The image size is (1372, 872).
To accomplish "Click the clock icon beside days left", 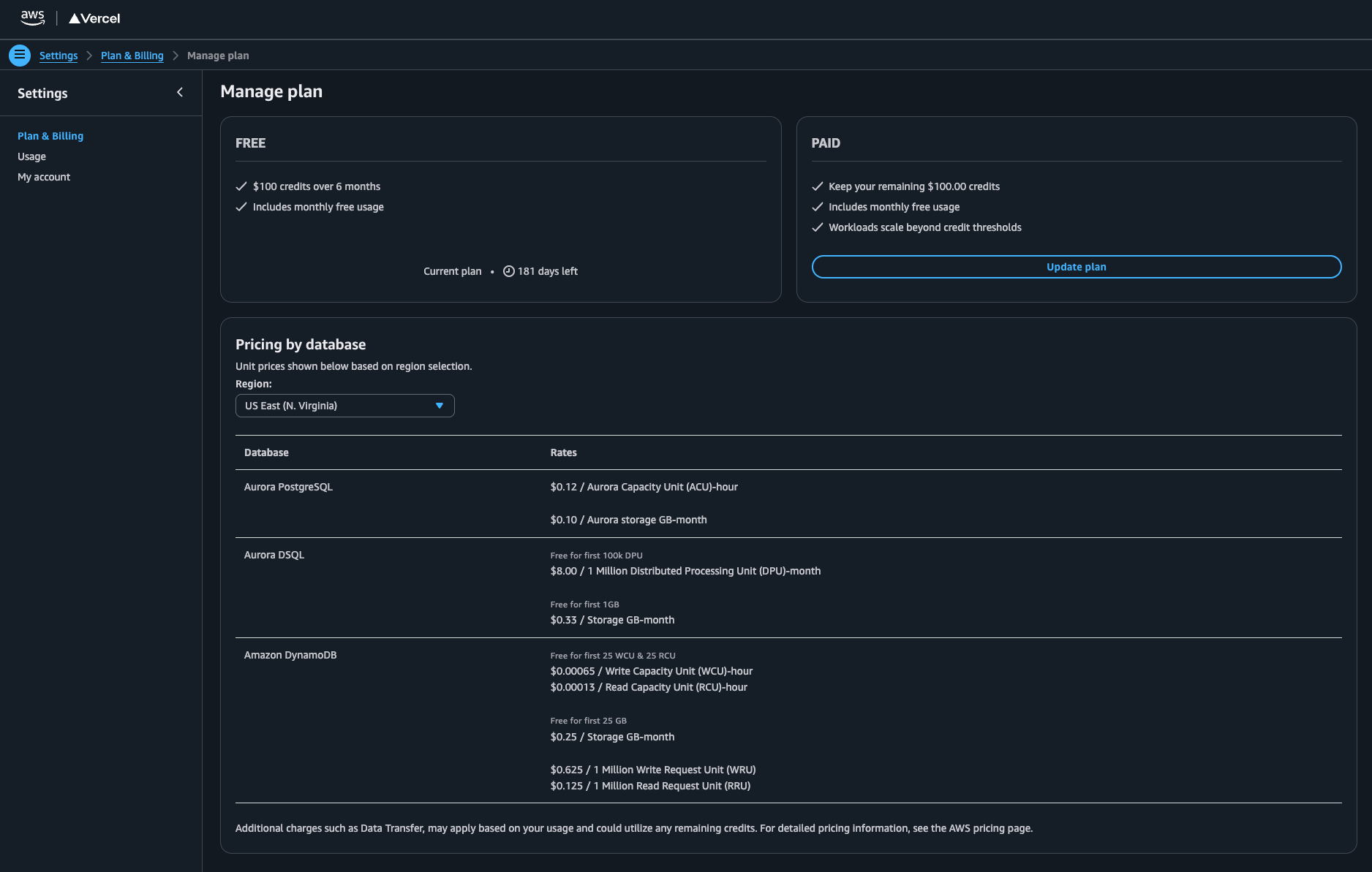I will pyautogui.click(x=509, y=271).
